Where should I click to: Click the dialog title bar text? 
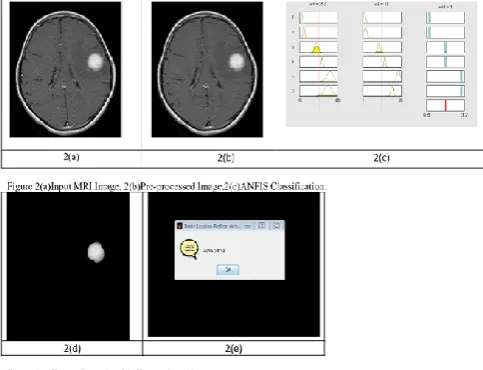212,226
